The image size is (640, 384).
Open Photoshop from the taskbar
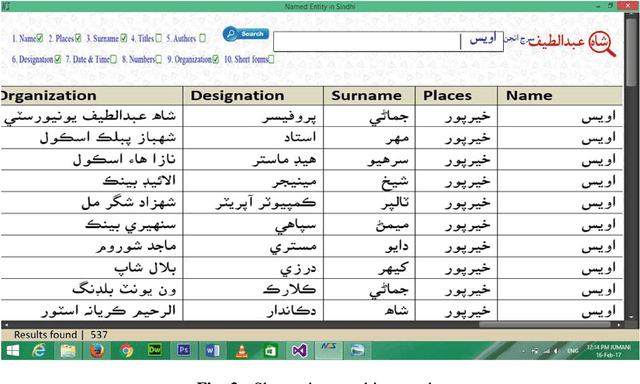pyautogui.click(x=184, y=351)
